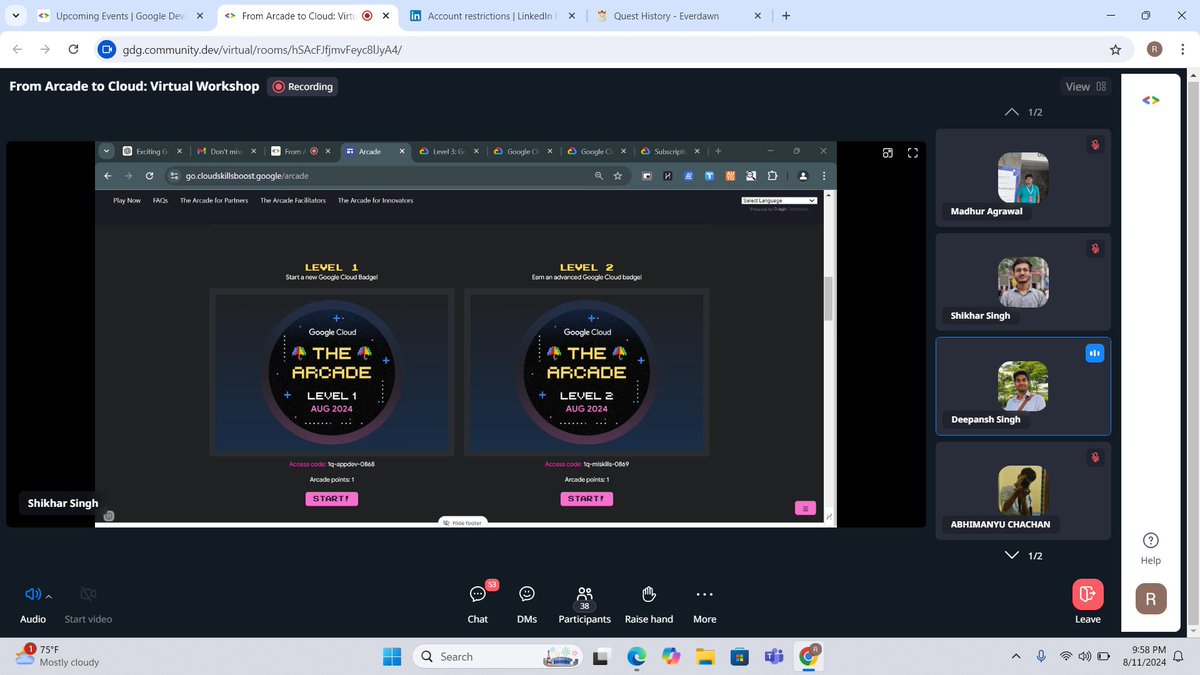
Task: Toggle the Audio speaker icon
Action: tap(33, 594)
